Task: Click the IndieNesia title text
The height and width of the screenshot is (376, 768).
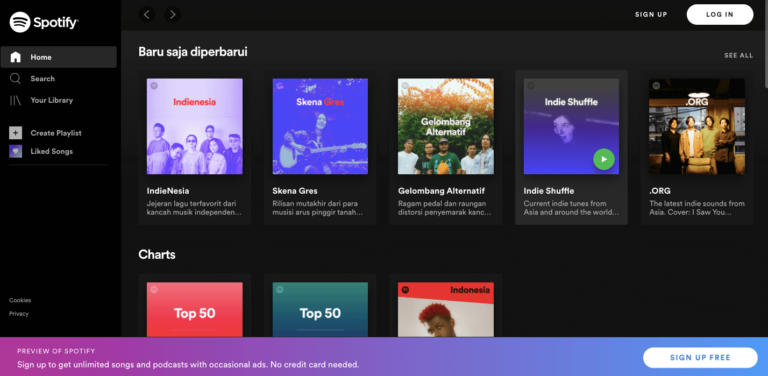Action: (x=168, y=191)
